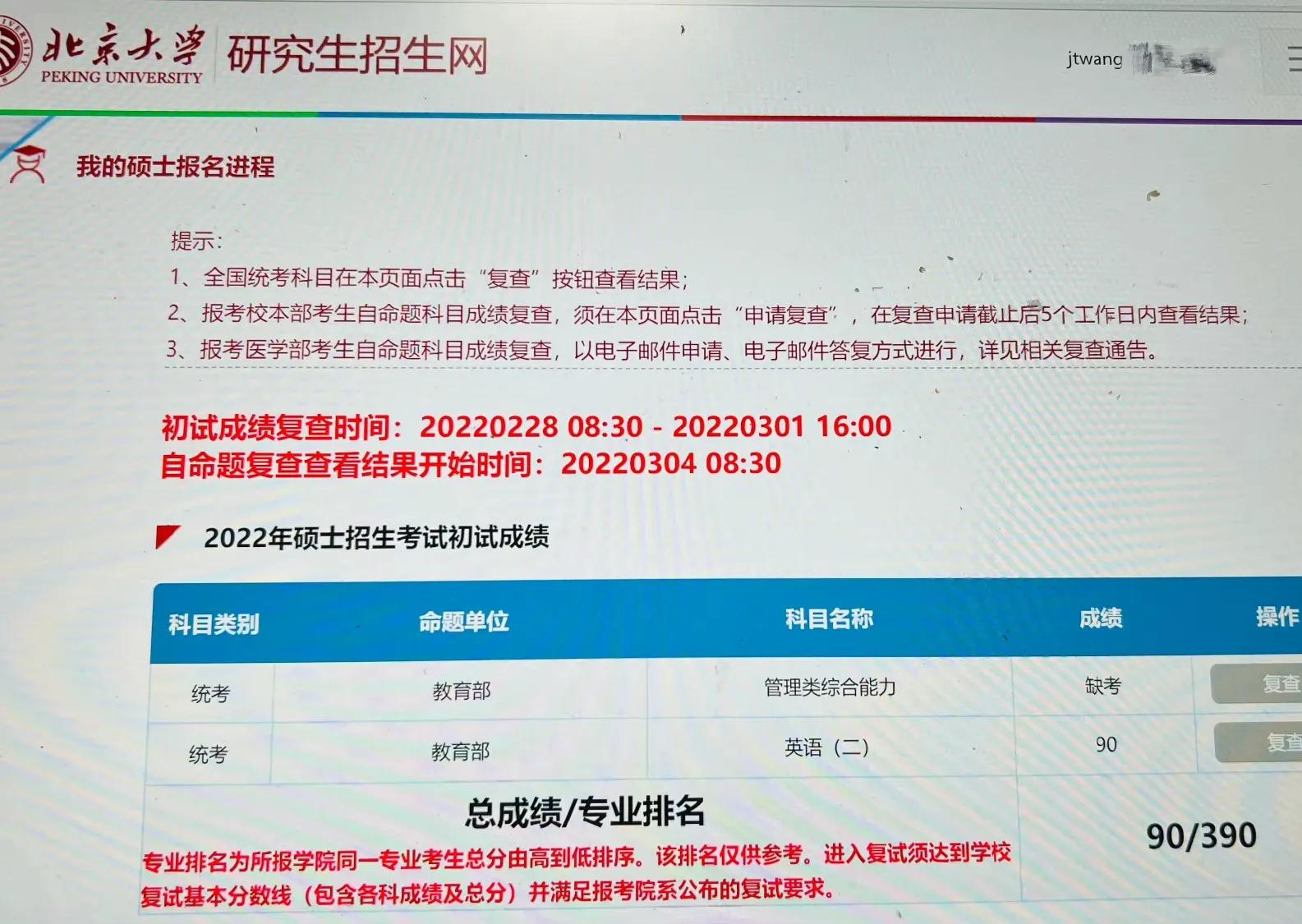Click the score 90 for 英语（二）

(x=1106, y=745)
